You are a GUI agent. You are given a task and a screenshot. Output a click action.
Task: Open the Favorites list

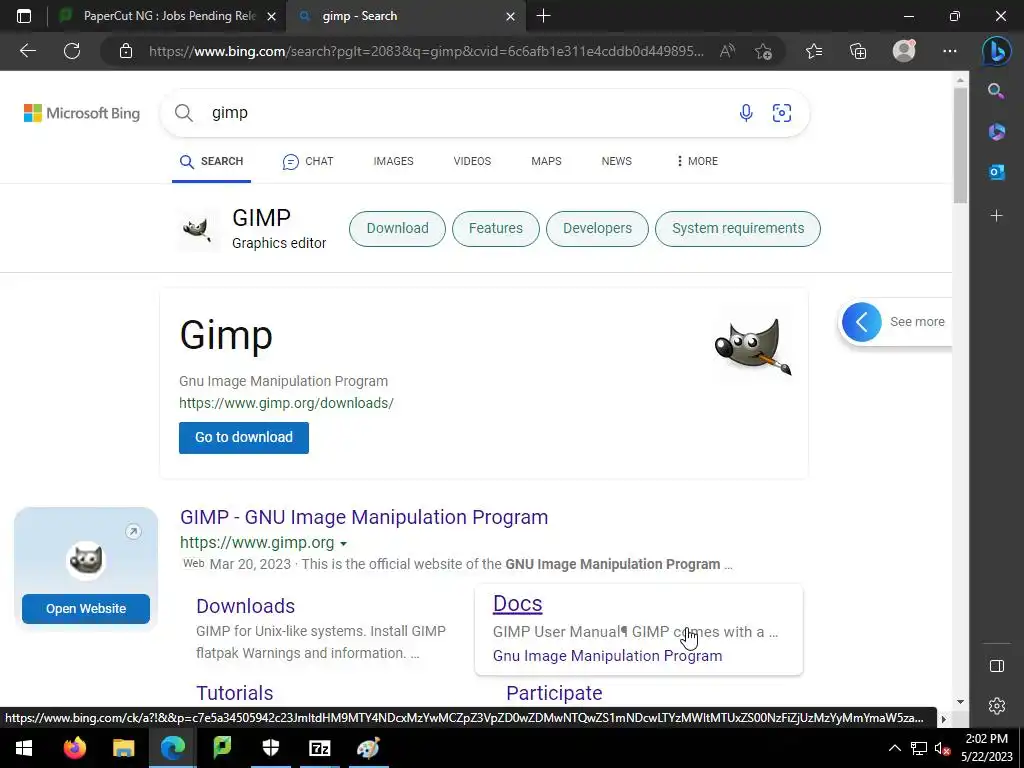point(814,51)
